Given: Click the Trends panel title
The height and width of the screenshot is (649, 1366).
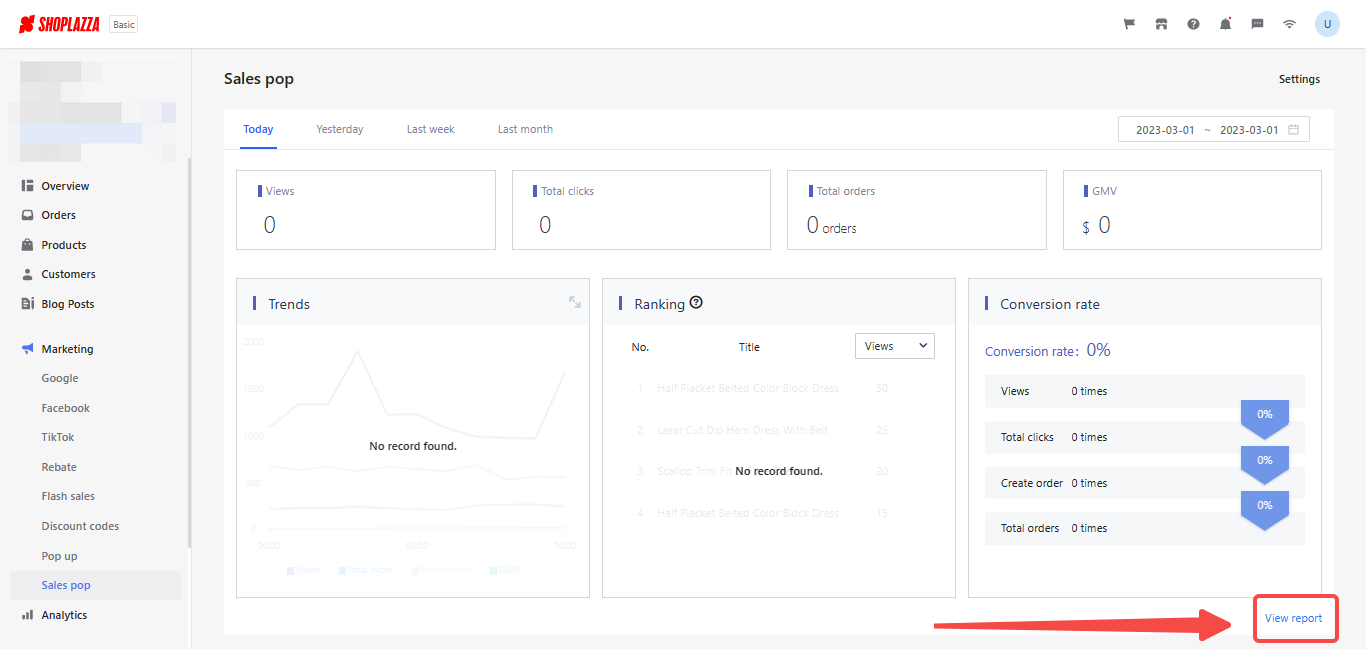Looking at the screenshot, I should 289,304.
